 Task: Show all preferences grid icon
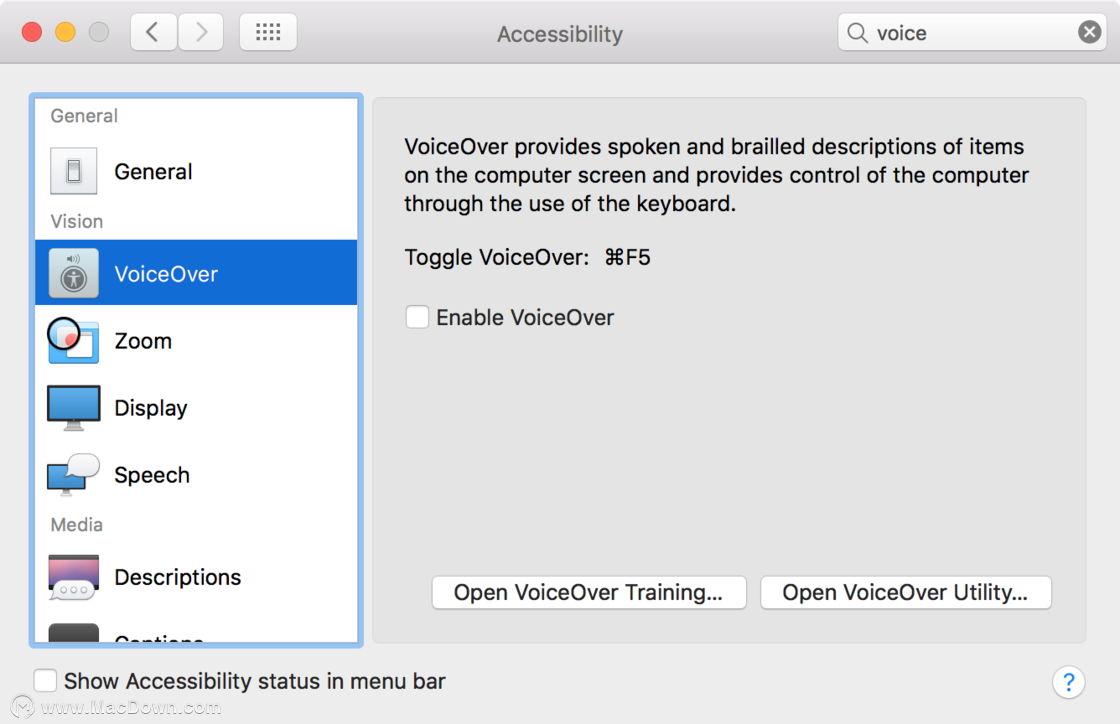268,32
